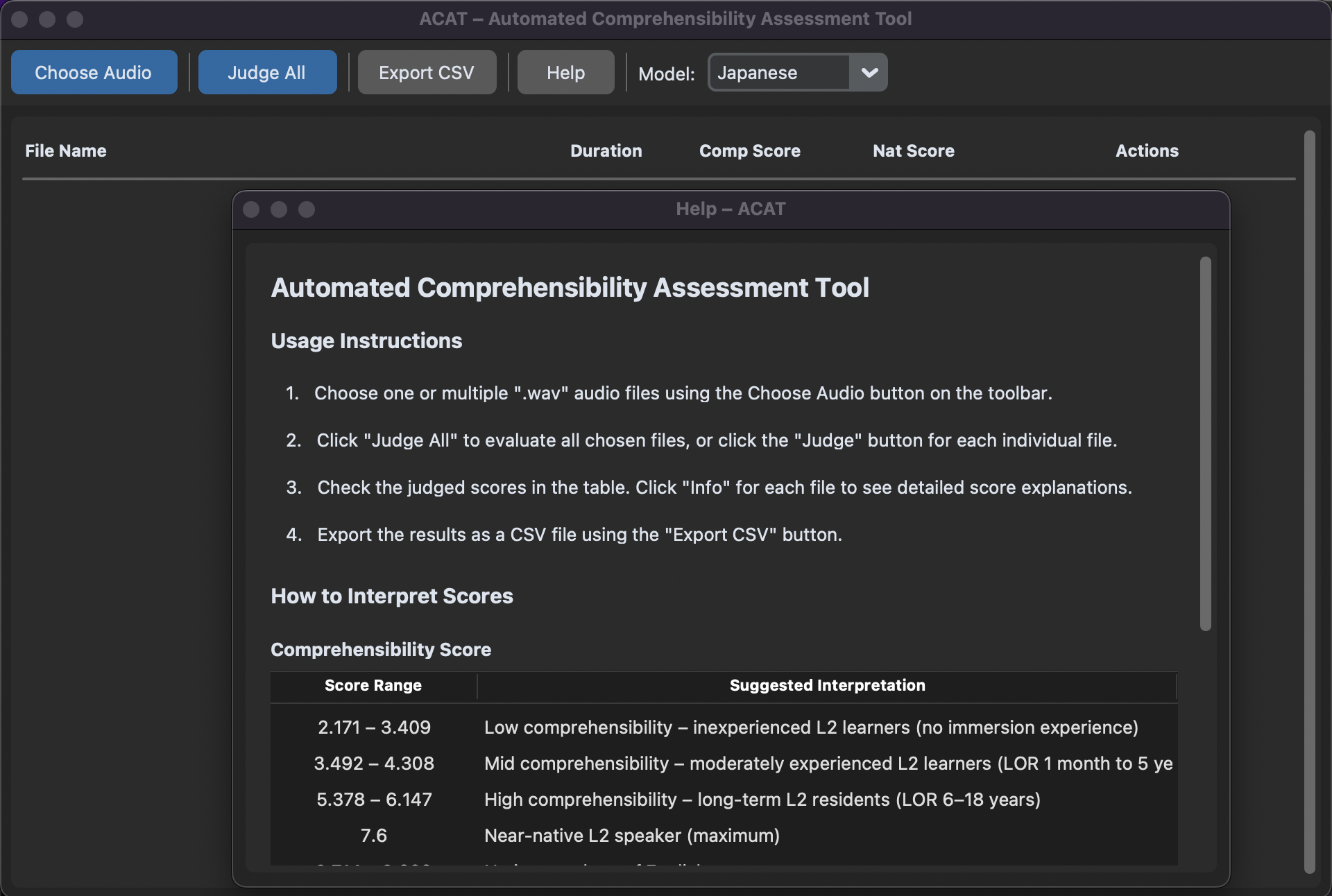Viewport: 1332px width, 896px height.
Task: Click the main window vertical scrollbar
Action: [1310, 502]
